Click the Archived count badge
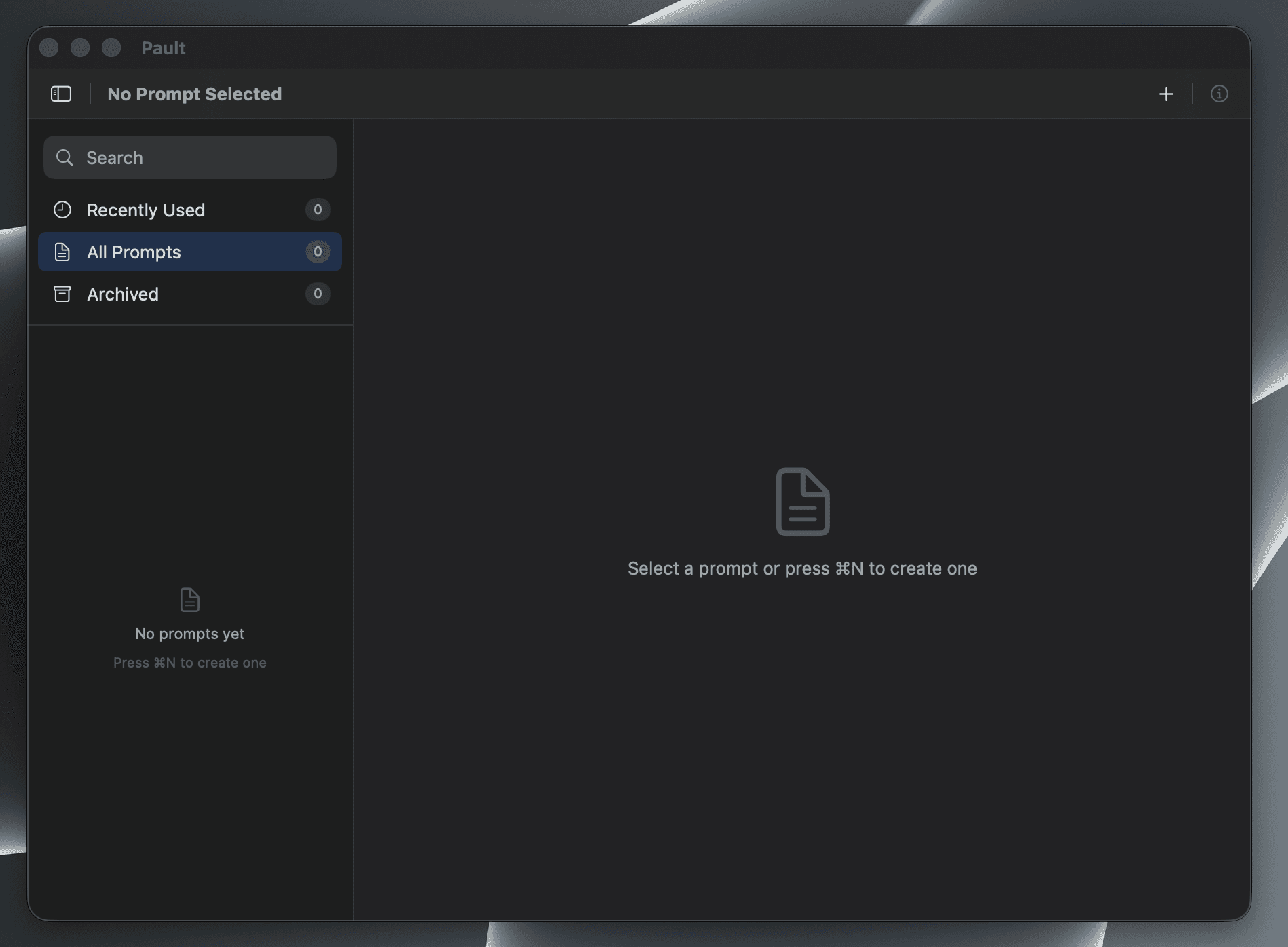1288x947 pixels. tap(318, 294)
